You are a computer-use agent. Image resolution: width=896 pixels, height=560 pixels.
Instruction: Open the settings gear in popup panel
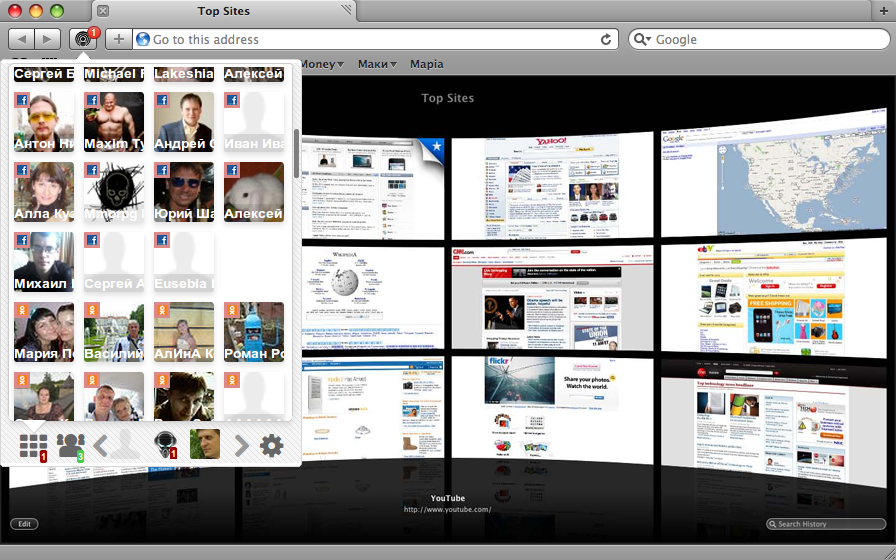coord(272,445)
